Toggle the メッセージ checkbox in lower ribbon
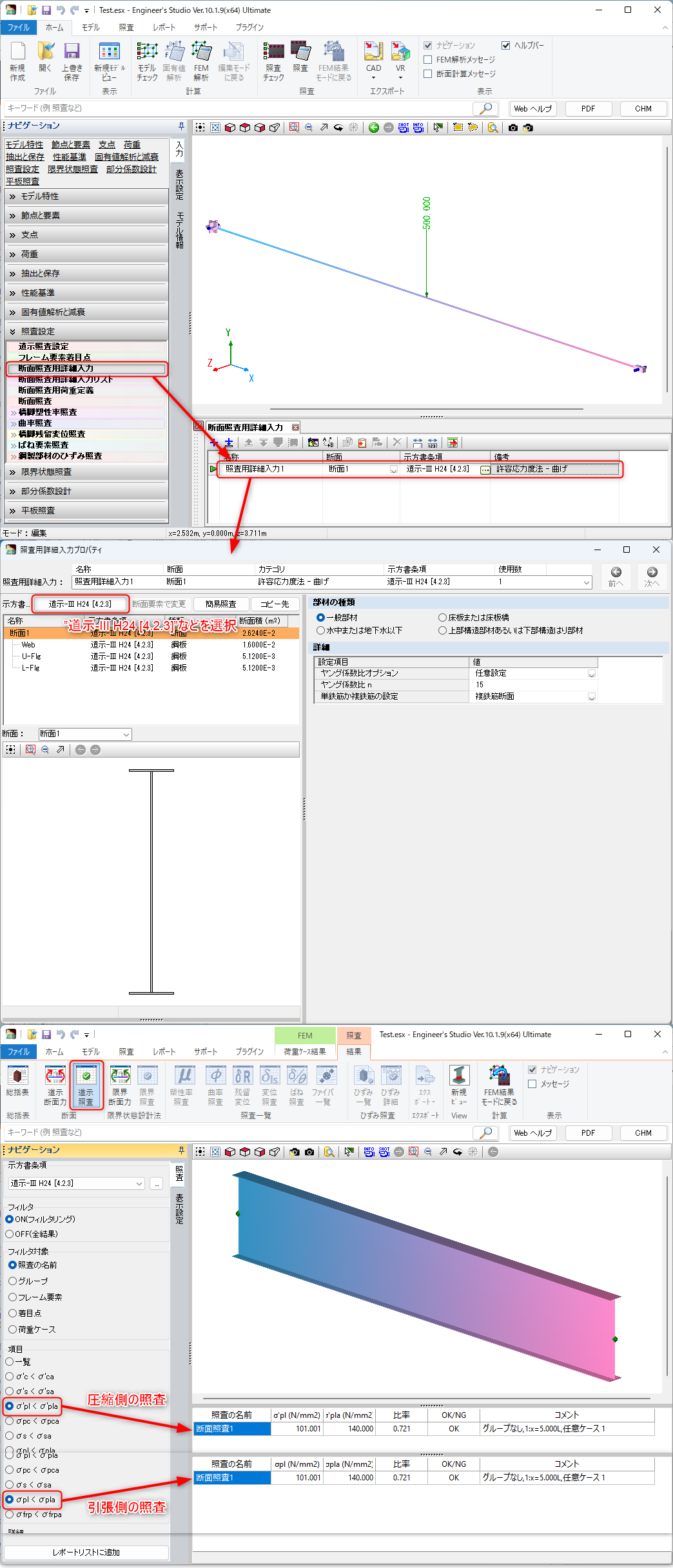Image resolution: width=673 pixels, height=1568 pixels. point(532,1084)
